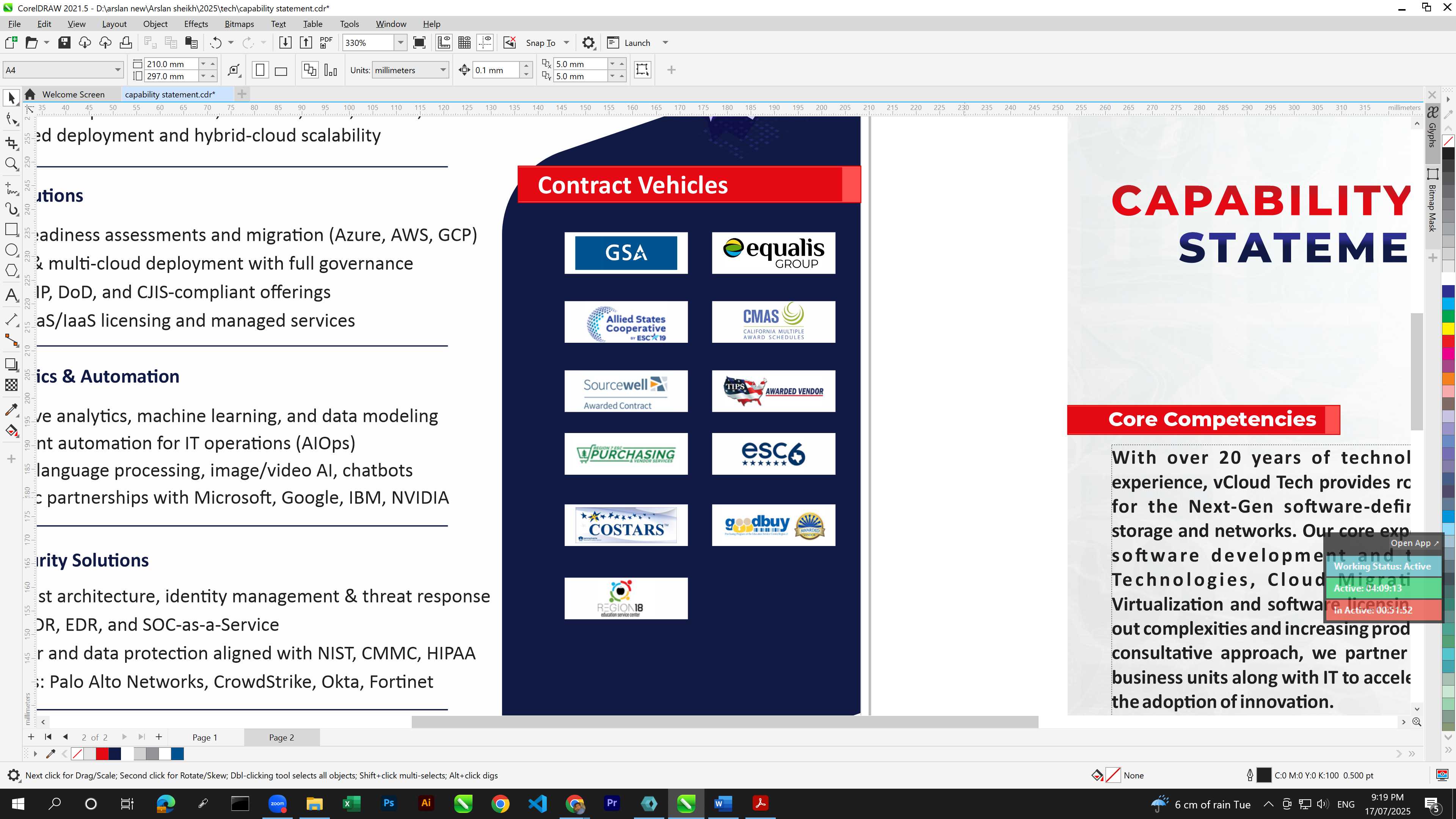Open the Layout menu
Viewport: 1456px width, 819px height.
coord(114,24)
